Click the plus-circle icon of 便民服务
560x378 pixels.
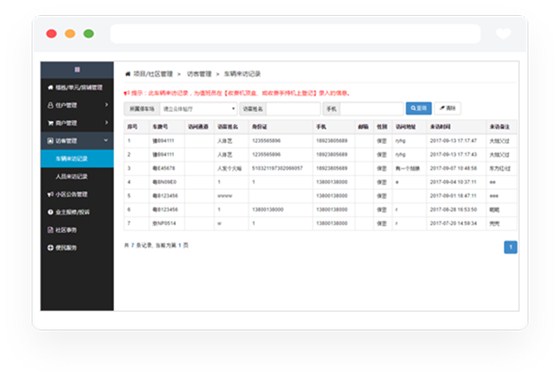click(x=50, y=248)
